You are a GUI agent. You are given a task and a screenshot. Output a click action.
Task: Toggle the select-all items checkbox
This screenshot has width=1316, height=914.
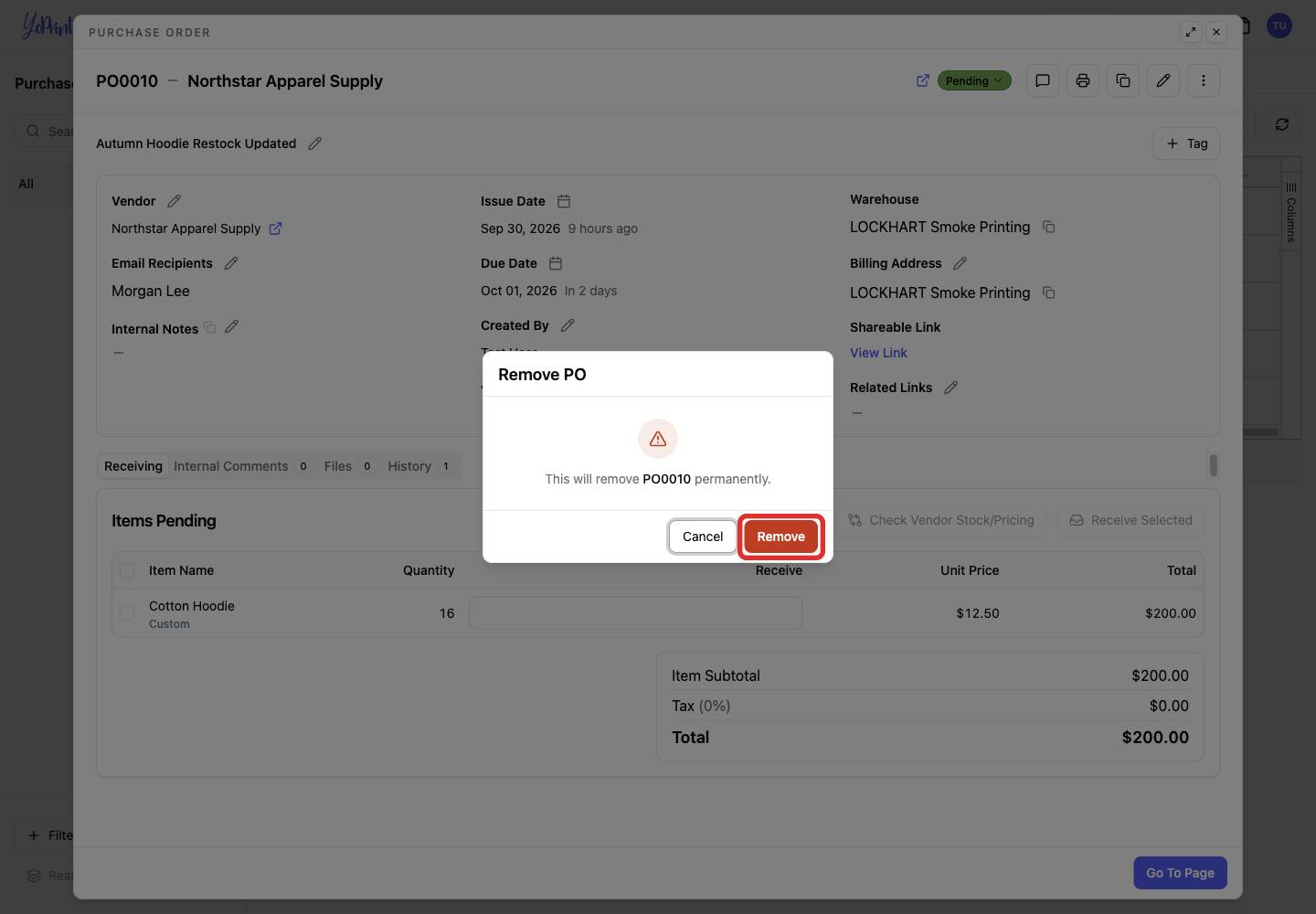pyautogui.click(x=127, y=570)
